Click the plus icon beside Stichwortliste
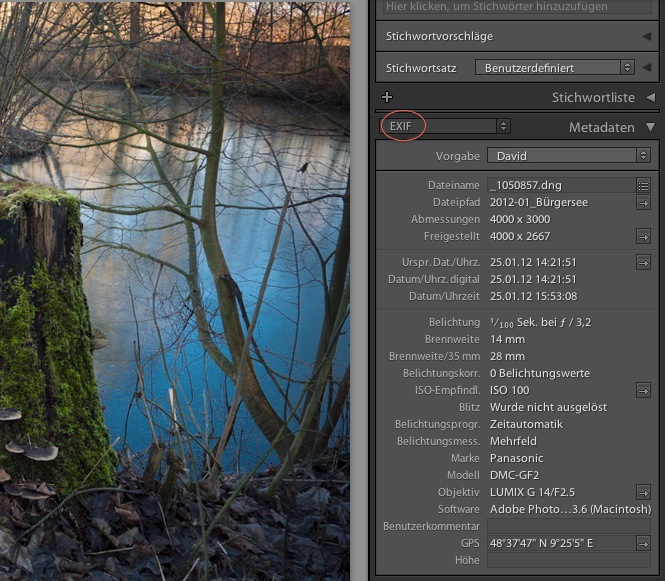Screen dimensions: 665x581 [388, 97]
